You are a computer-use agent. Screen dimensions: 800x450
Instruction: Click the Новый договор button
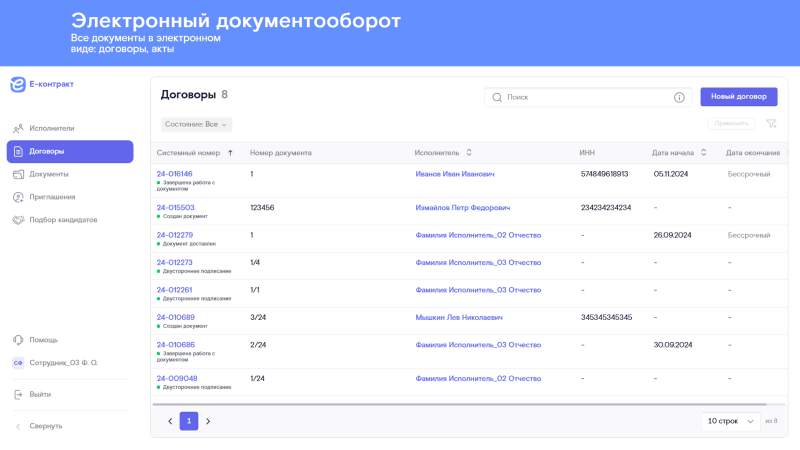pos(739,97)
